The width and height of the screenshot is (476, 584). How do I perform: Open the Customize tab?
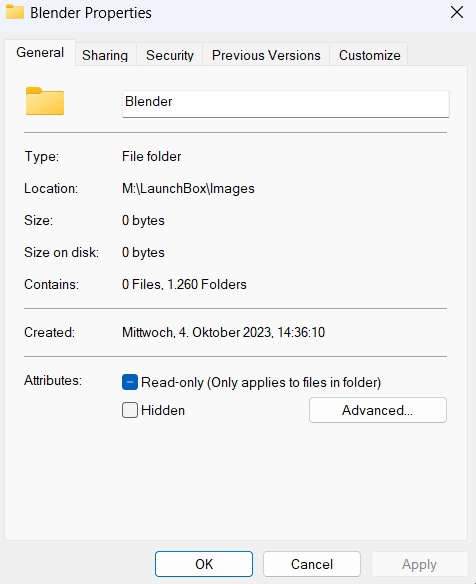[369, 55]
